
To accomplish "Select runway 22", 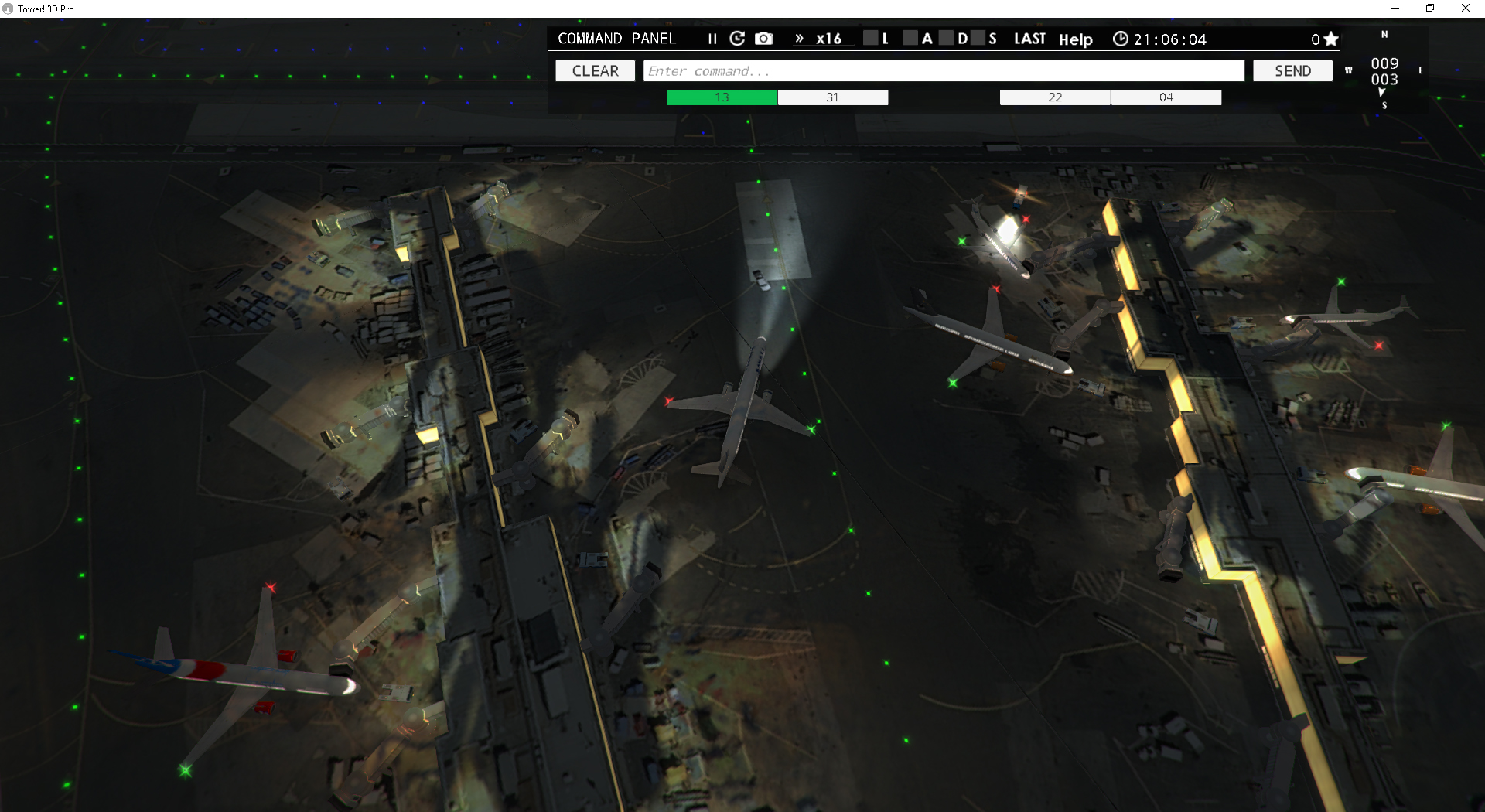I will click(x=1054, y=97).
